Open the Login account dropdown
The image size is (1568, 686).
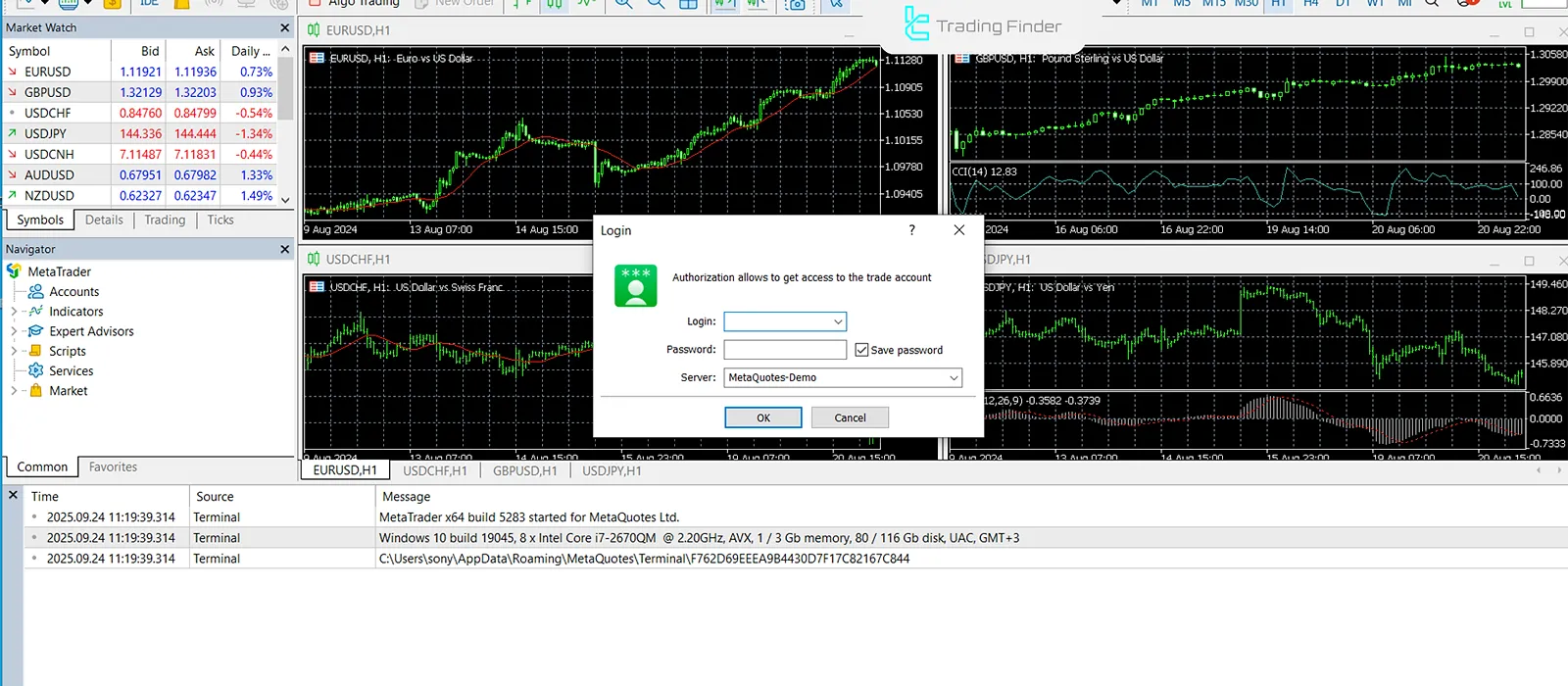pos(838,321)
